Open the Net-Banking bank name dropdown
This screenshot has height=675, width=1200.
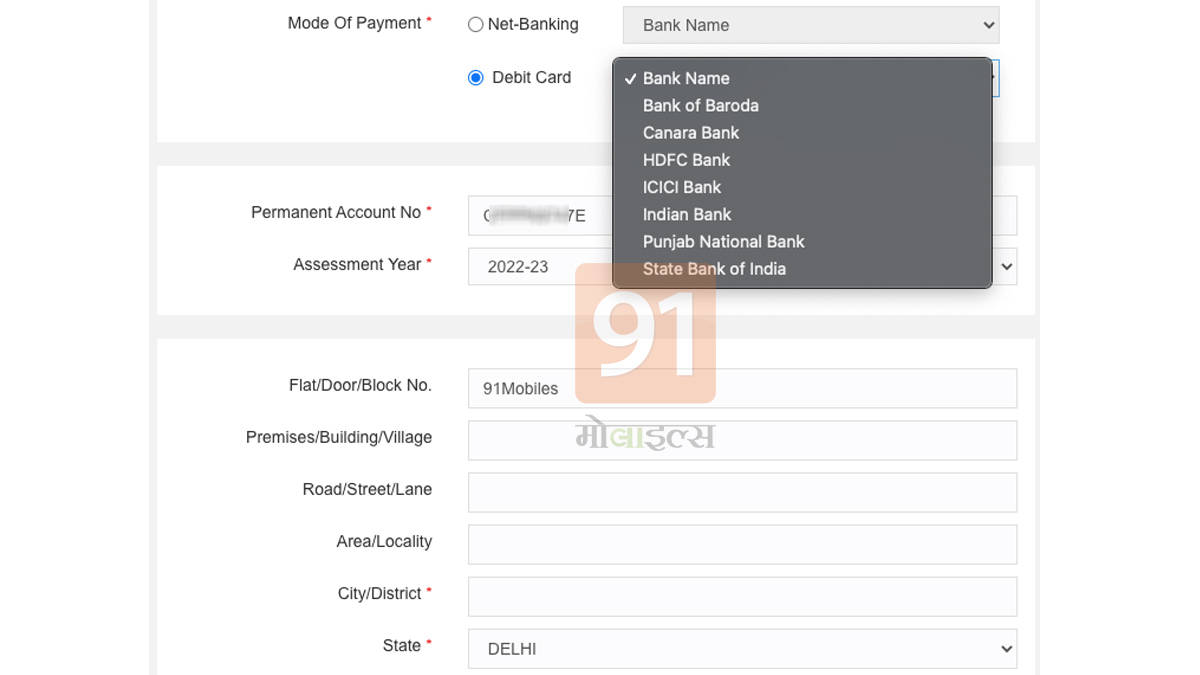[810, 24]
